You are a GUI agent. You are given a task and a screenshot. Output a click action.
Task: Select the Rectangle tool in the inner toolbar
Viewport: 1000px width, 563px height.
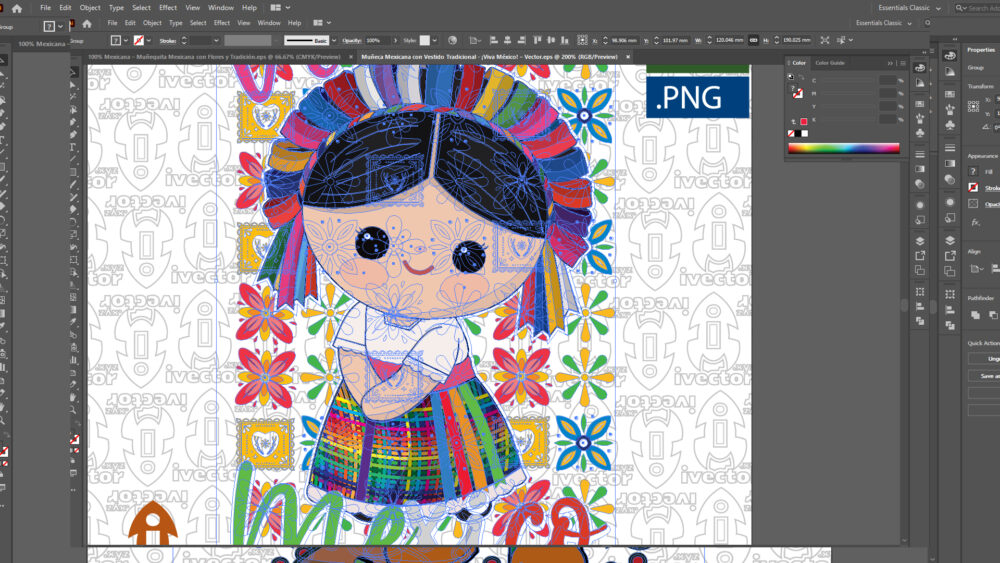coord(73,172)
